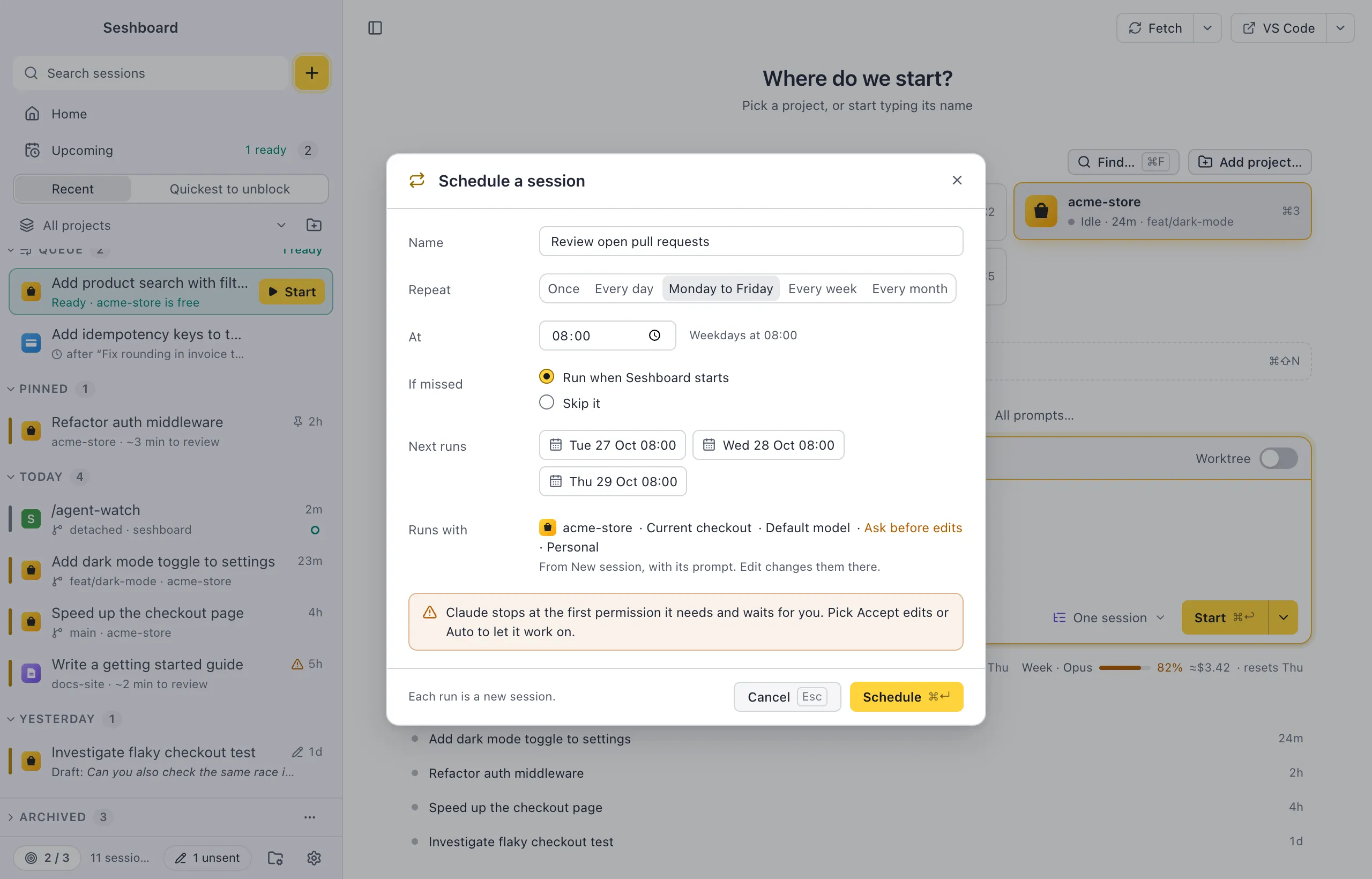Select Run when Seshboard starts option
This screenshot has height=879, width=1372.
coord(633,377)
